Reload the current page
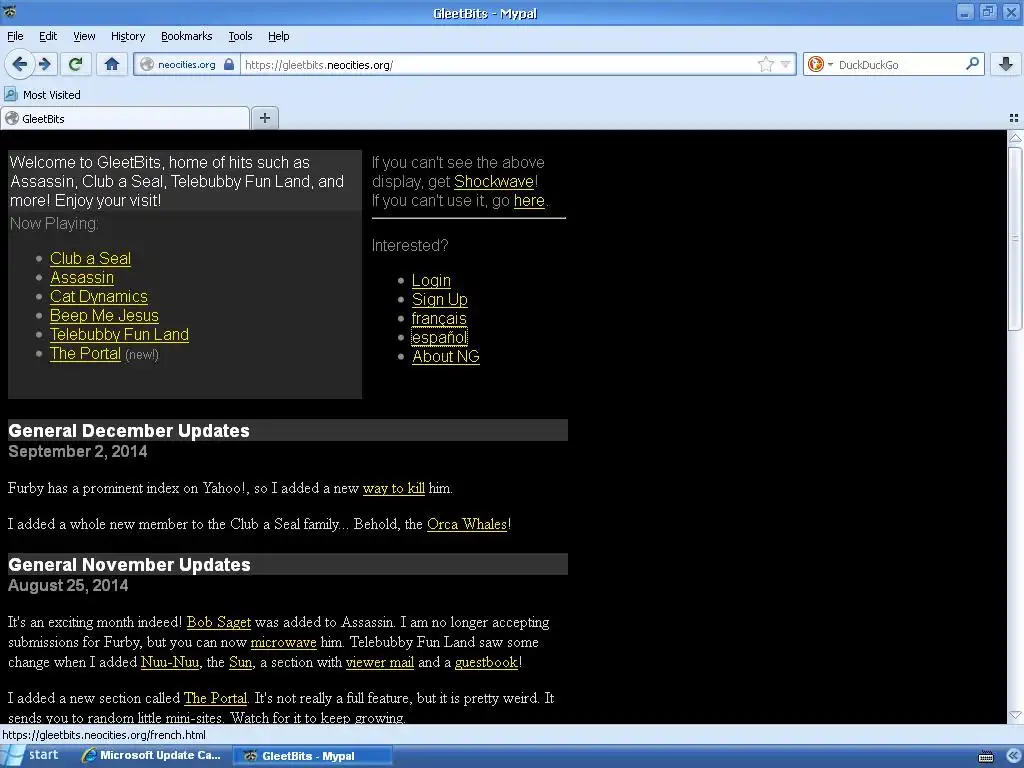This screenshot has width=1024, height=768. (x=75, y=64)
